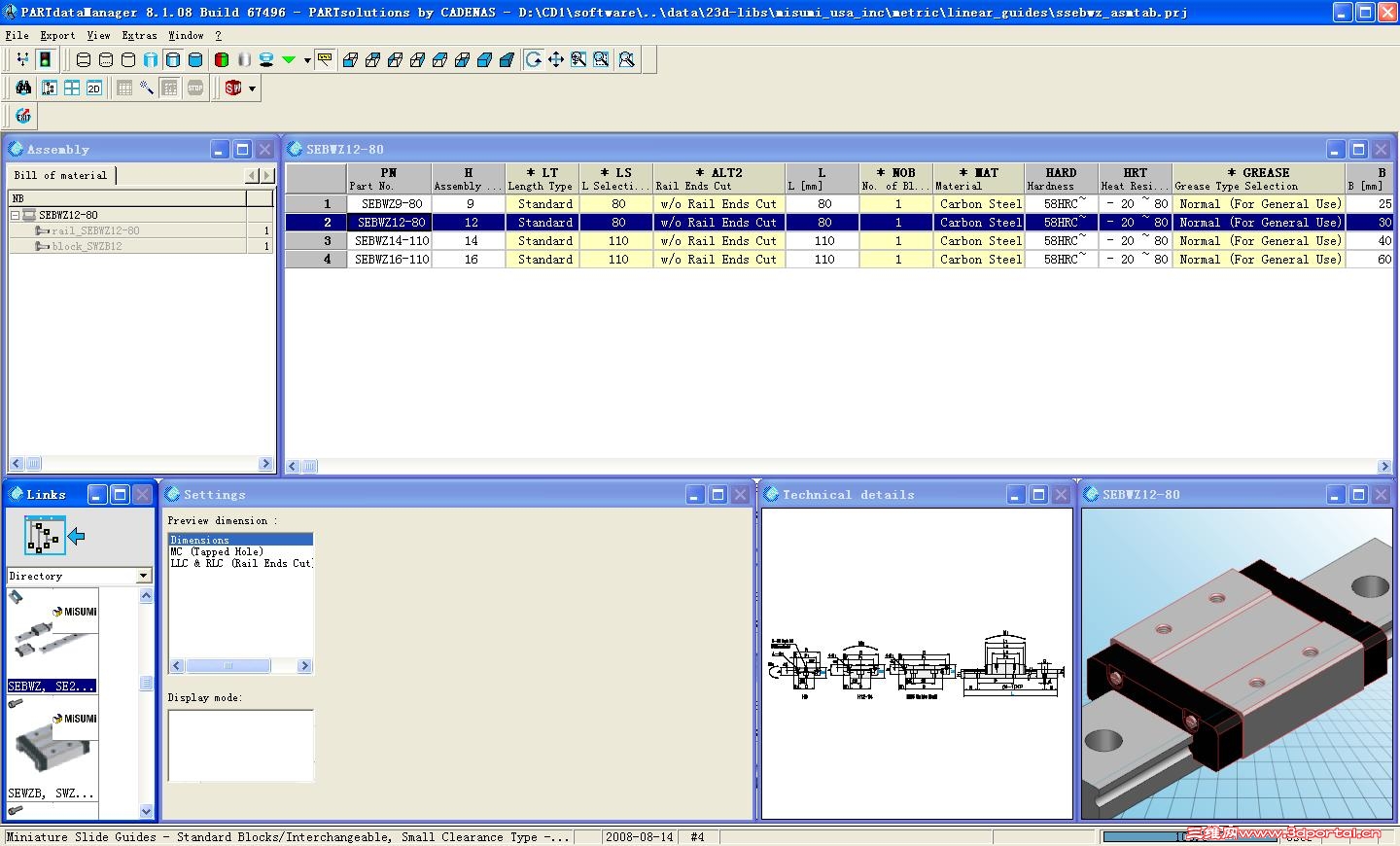Activate the rotate view tool

click(x=534, y=59)
